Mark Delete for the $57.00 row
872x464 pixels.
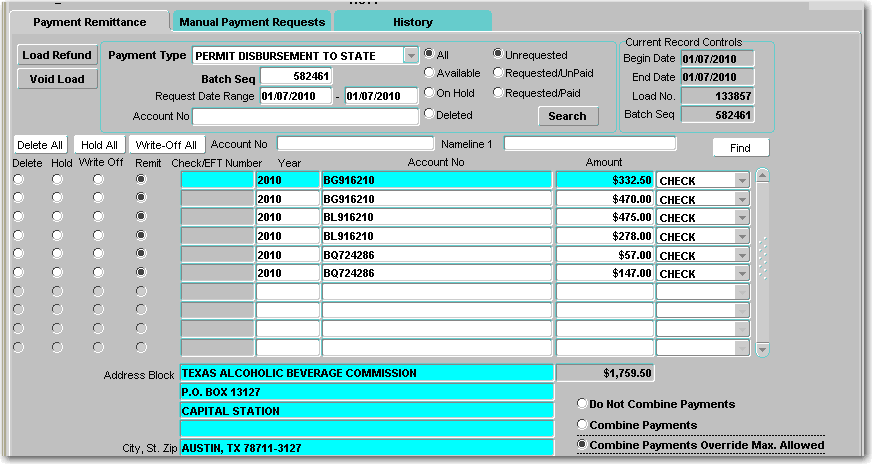point(18,253)
